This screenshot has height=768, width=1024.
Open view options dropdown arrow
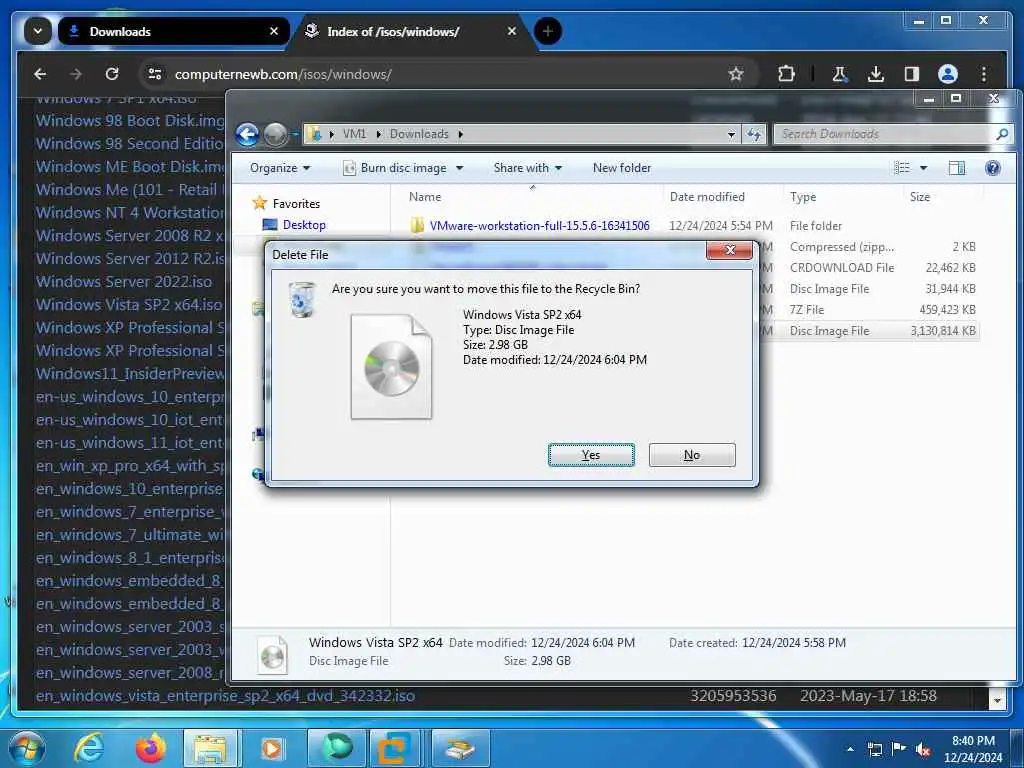coord(923,168)
